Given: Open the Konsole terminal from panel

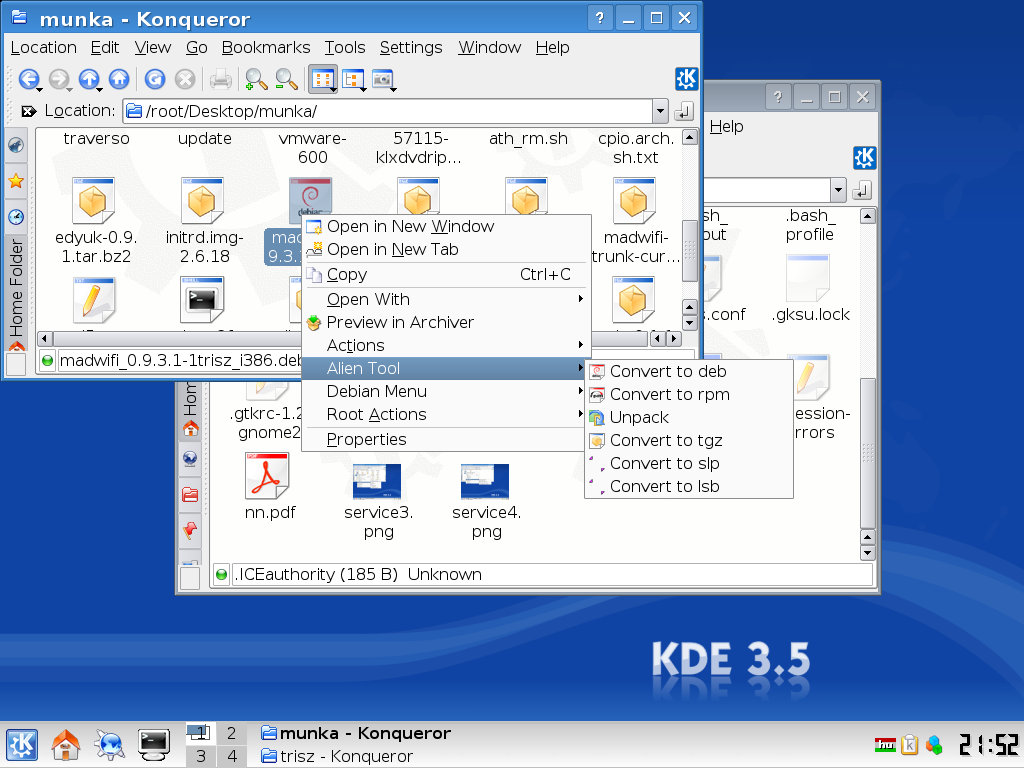Looking at the screenshot, I should pos(154,744).
